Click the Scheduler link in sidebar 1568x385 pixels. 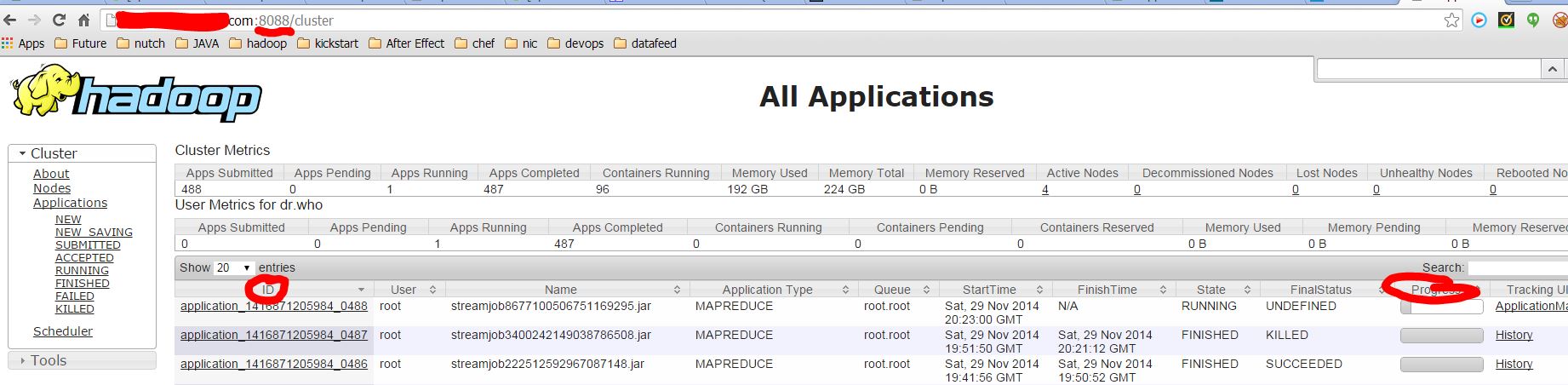point(62,331)
